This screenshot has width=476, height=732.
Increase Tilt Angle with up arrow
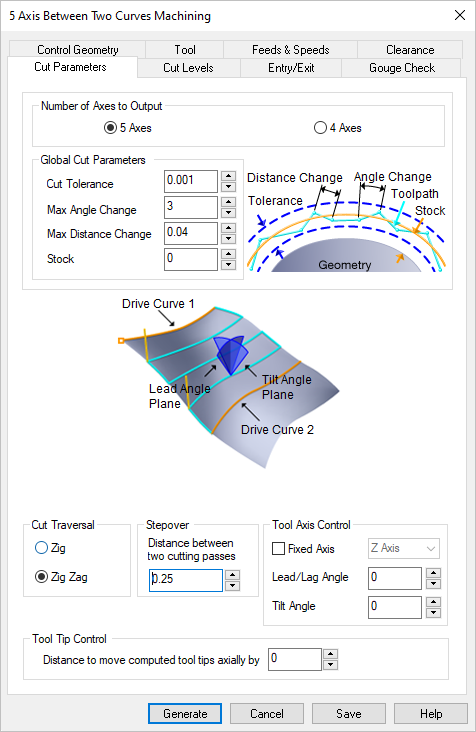point(434,602)
